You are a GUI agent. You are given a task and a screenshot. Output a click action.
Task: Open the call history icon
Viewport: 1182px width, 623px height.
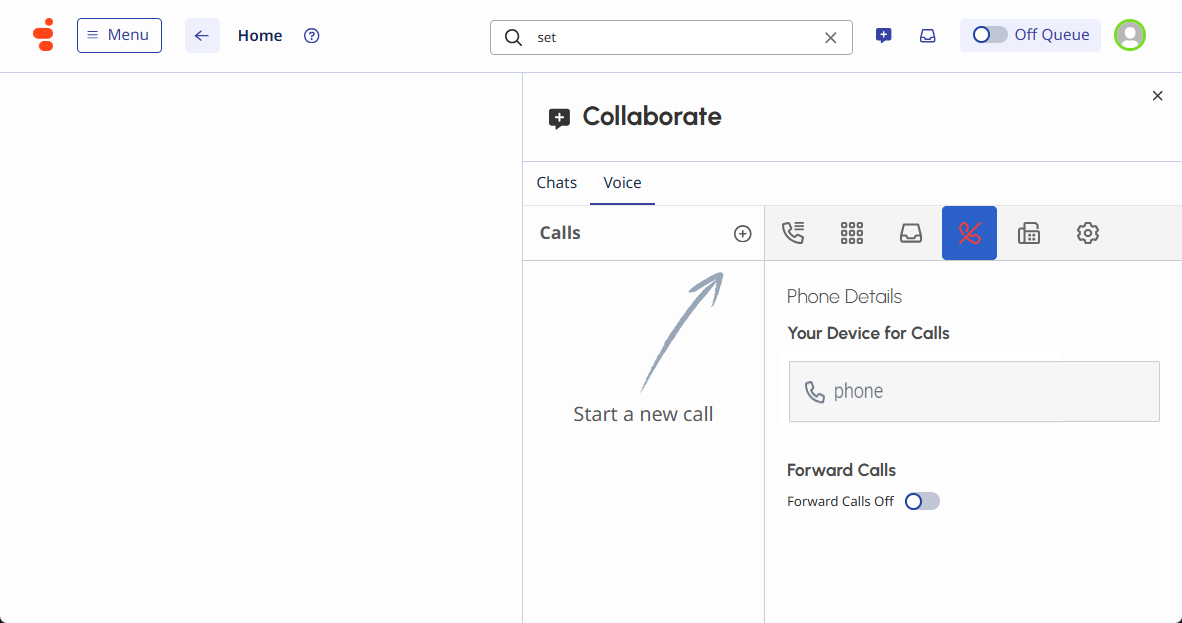[793, 233]
